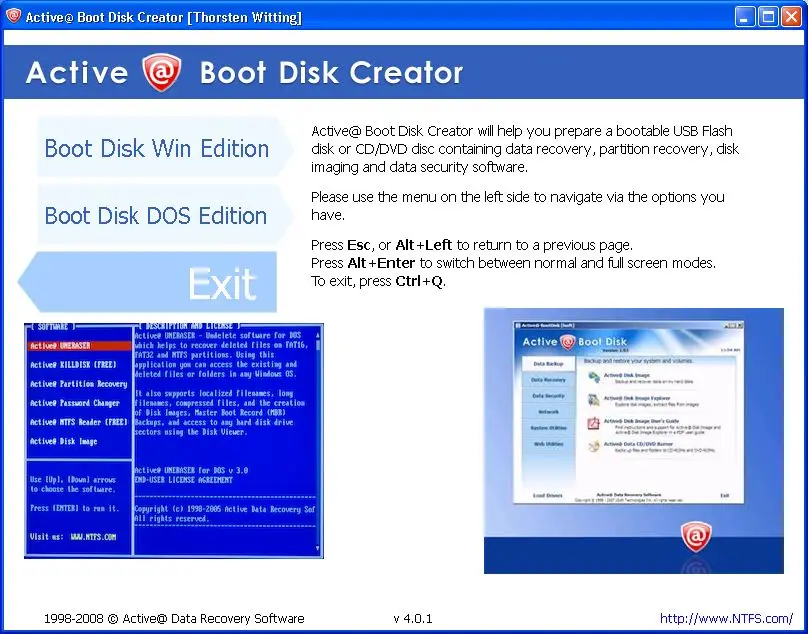The height and width of the screenshot is (634, 808).
Task: Maximize the Boot Disk Creator window
Action: pyautogui.click(x=768, y=17)
